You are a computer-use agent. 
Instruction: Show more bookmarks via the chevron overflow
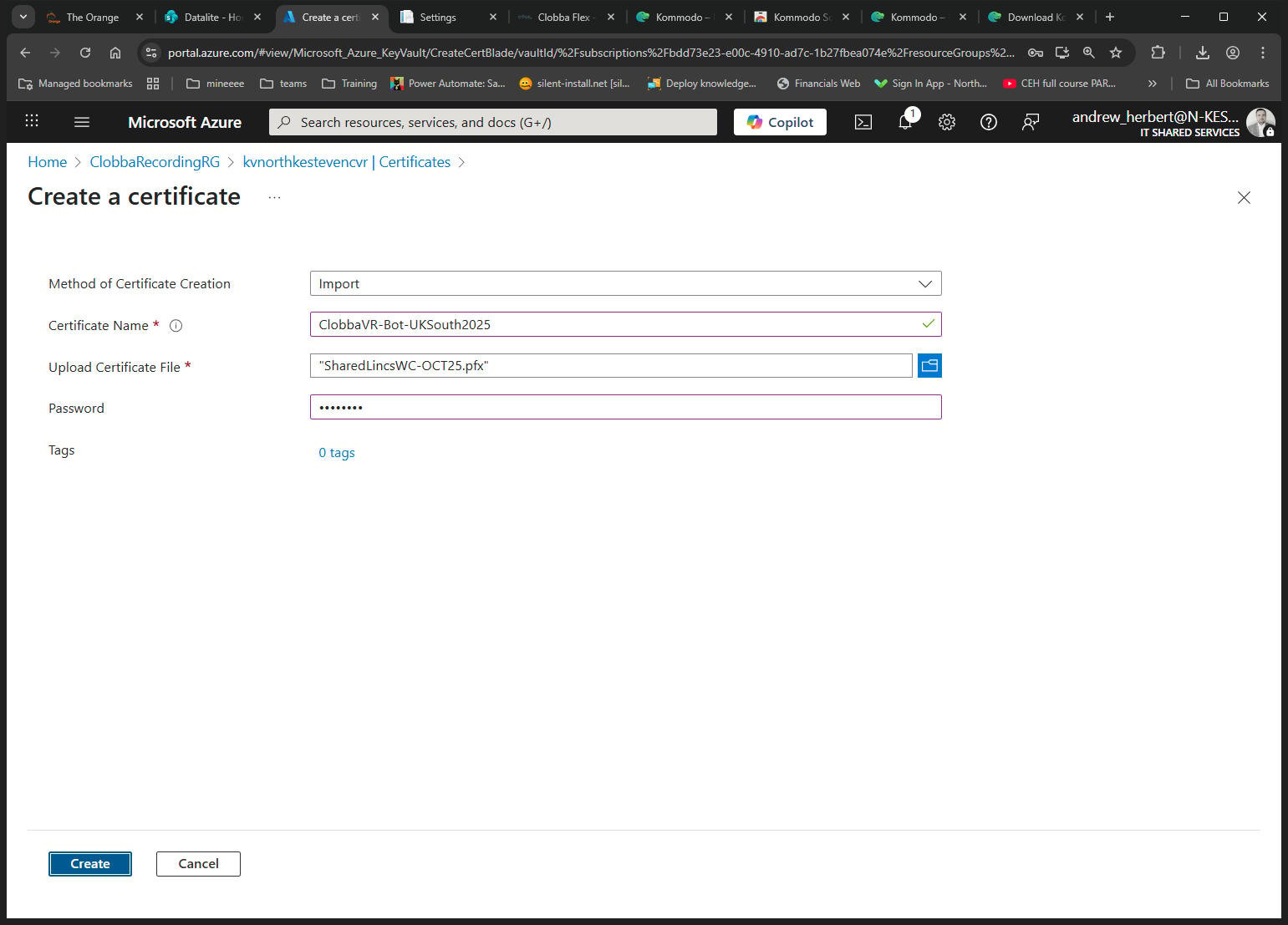[1153, 84]
